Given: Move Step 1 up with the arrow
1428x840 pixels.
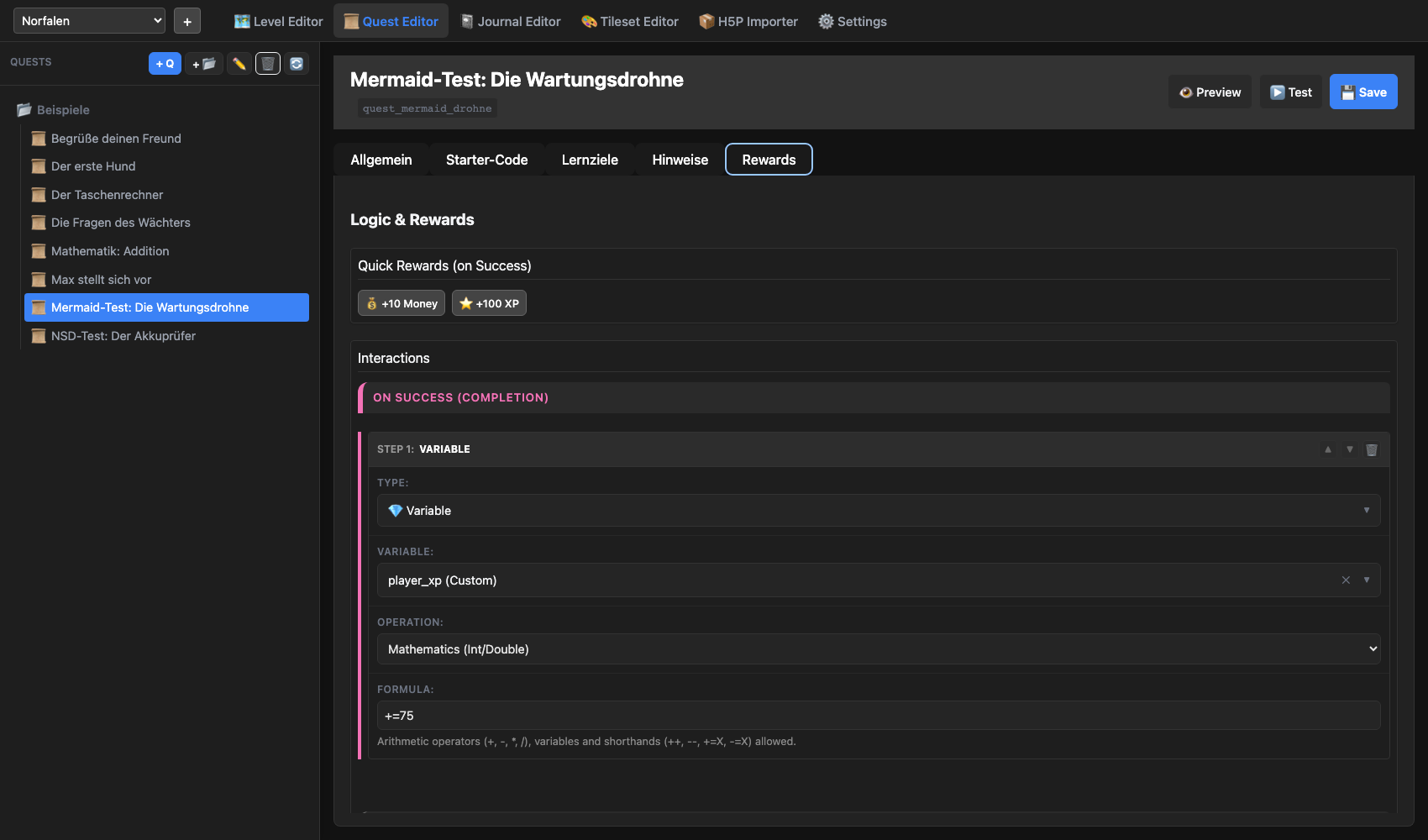Looking at the screenshot, I should (1328, 450).
